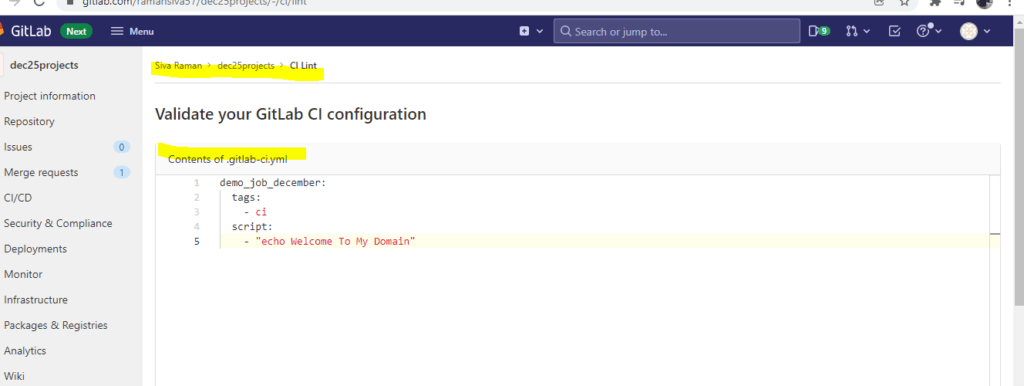Click Siva Raman breadcrumb link
Image resolution: width=1024 pixels, height=386 pixels.
pyautogui.click(x=178, y=66)
